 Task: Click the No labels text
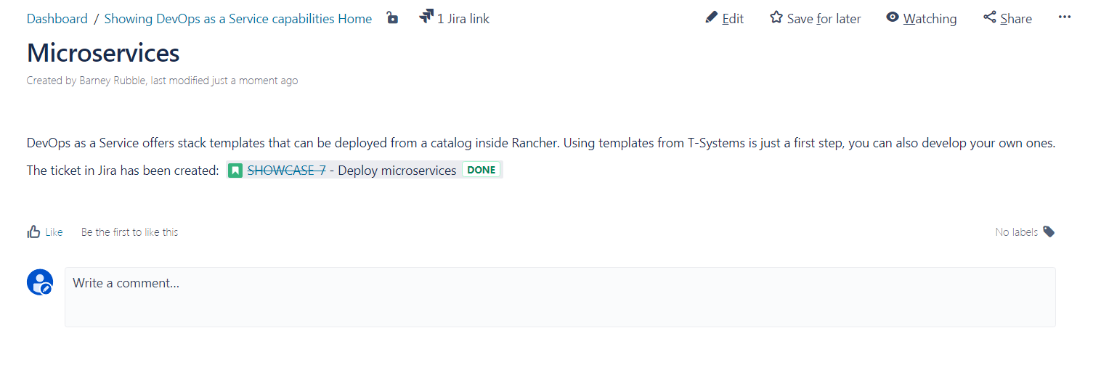[1016, 232]
